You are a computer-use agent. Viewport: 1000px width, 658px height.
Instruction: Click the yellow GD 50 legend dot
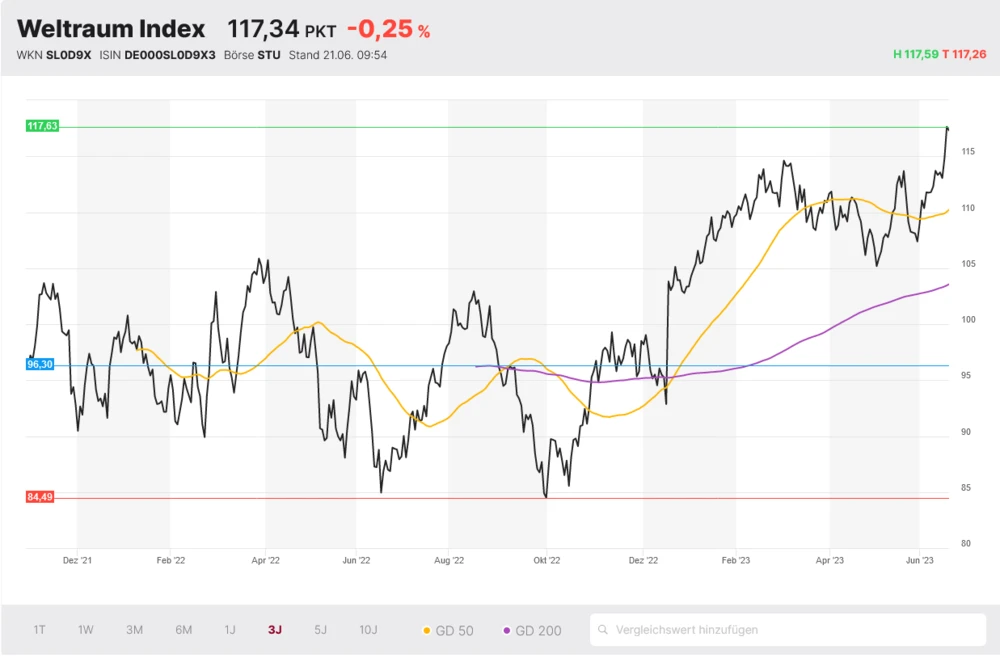pos(427,631)
